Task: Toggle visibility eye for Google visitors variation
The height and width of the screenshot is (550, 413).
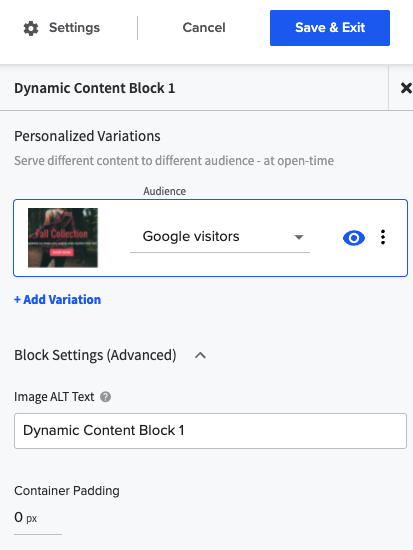Action: (354, 238)
